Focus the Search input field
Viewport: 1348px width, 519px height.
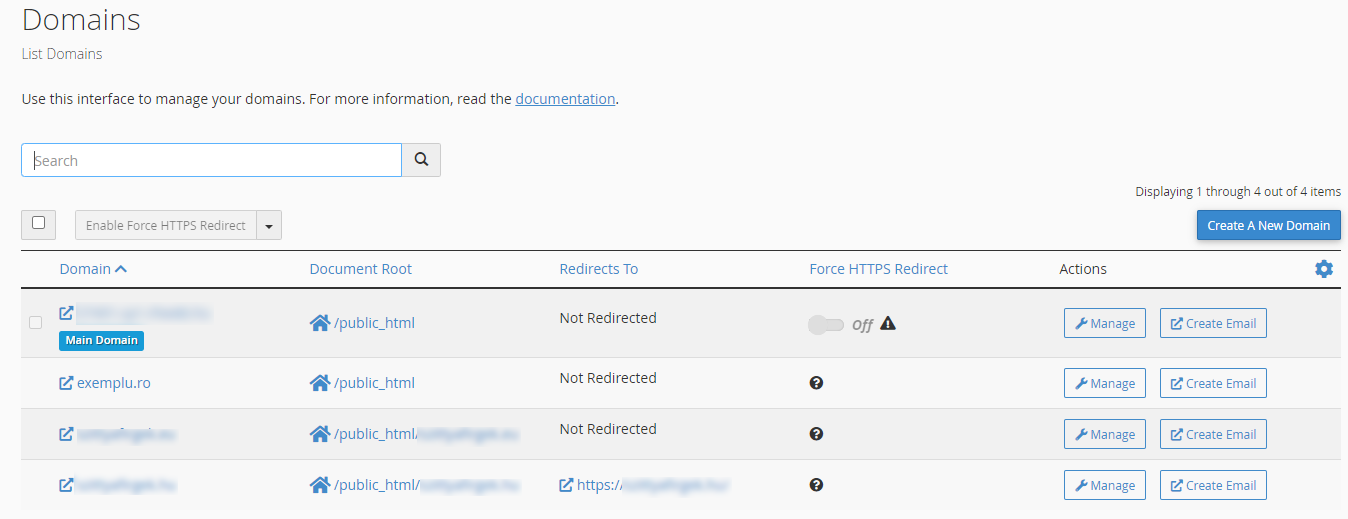coord(212,160)
